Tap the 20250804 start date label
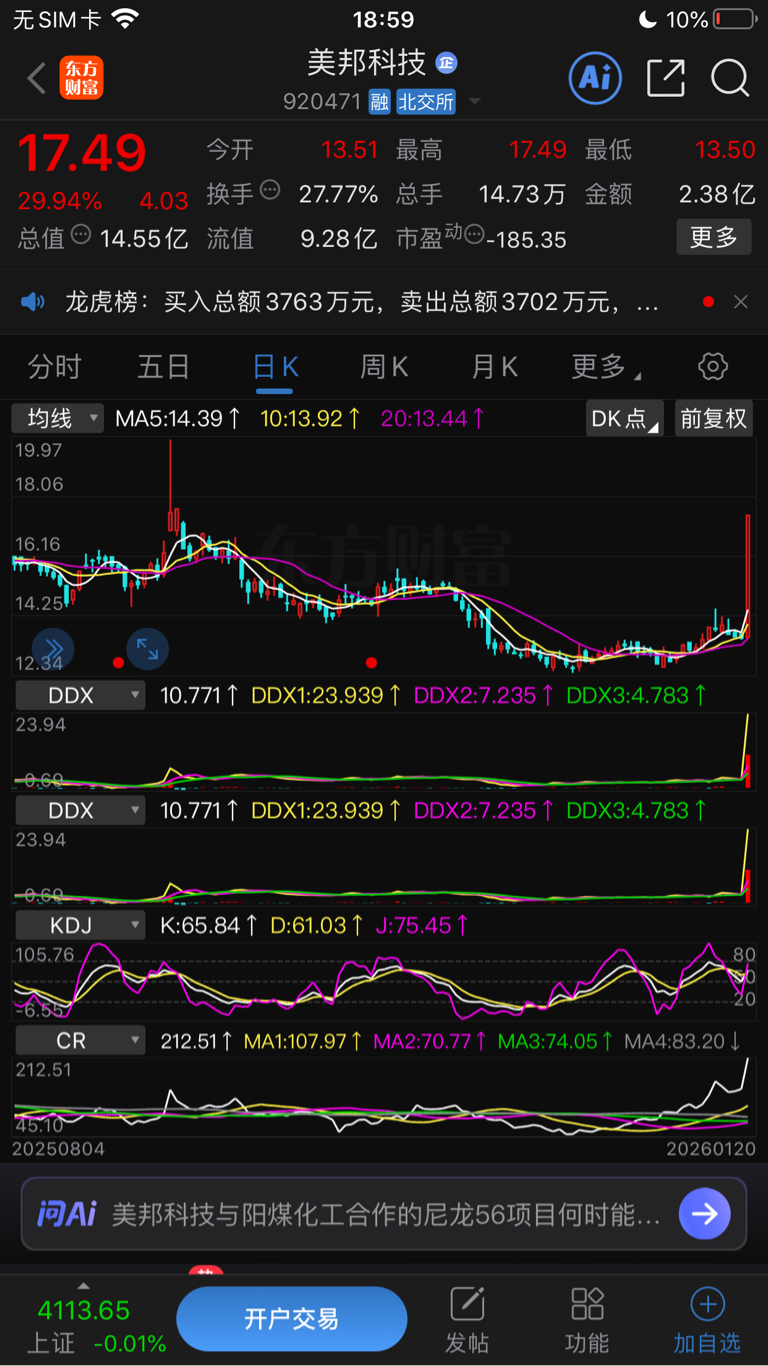 coord(58,1149)
